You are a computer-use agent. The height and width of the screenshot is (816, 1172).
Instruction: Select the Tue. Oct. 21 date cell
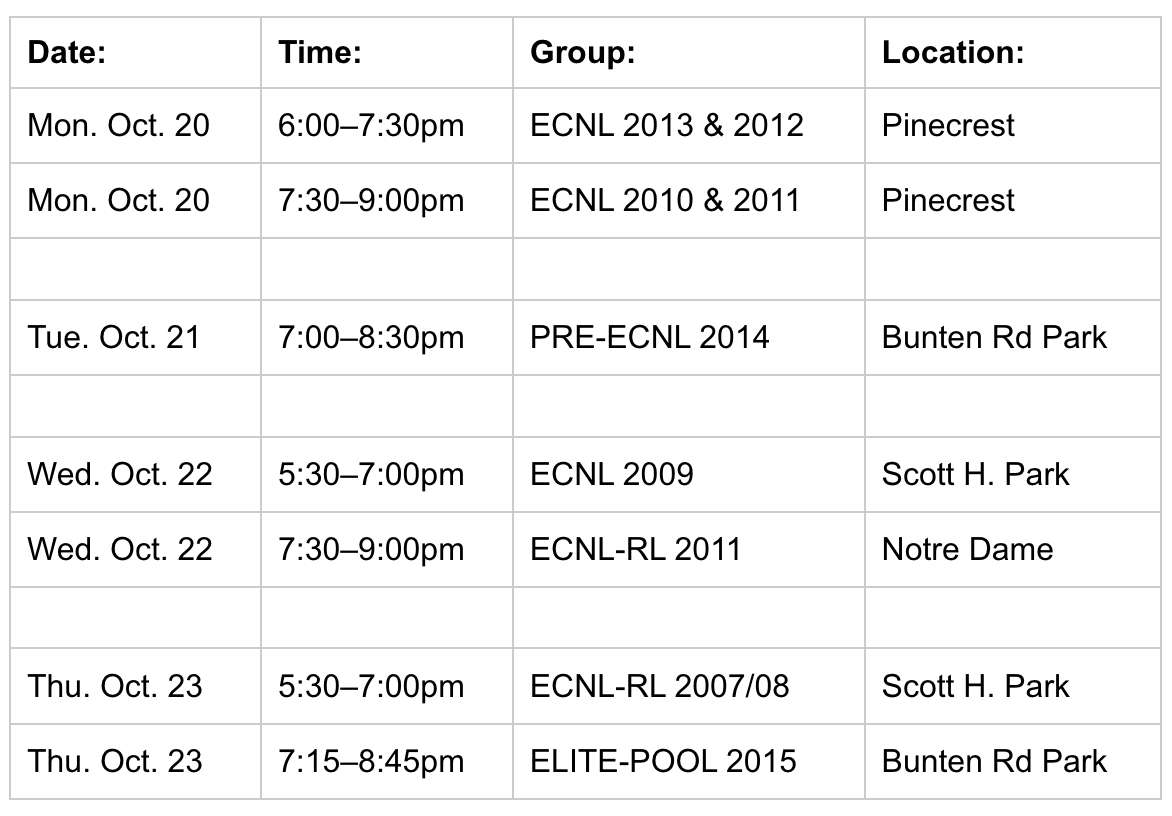(x=114, y=337)
